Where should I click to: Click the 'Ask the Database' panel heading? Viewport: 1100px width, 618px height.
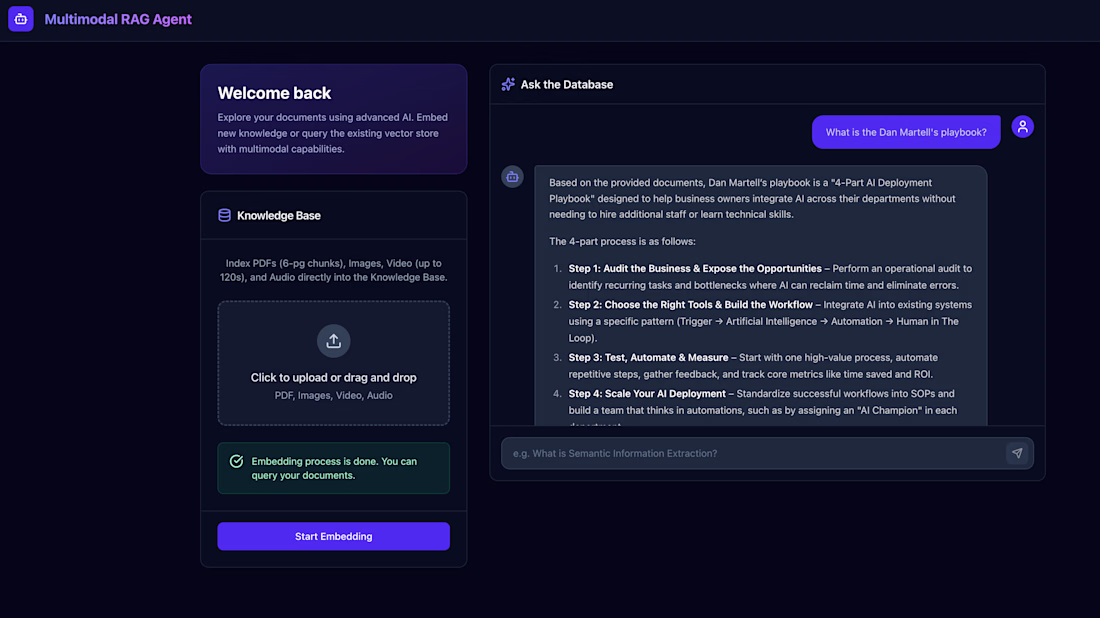[x=567, y=84]
